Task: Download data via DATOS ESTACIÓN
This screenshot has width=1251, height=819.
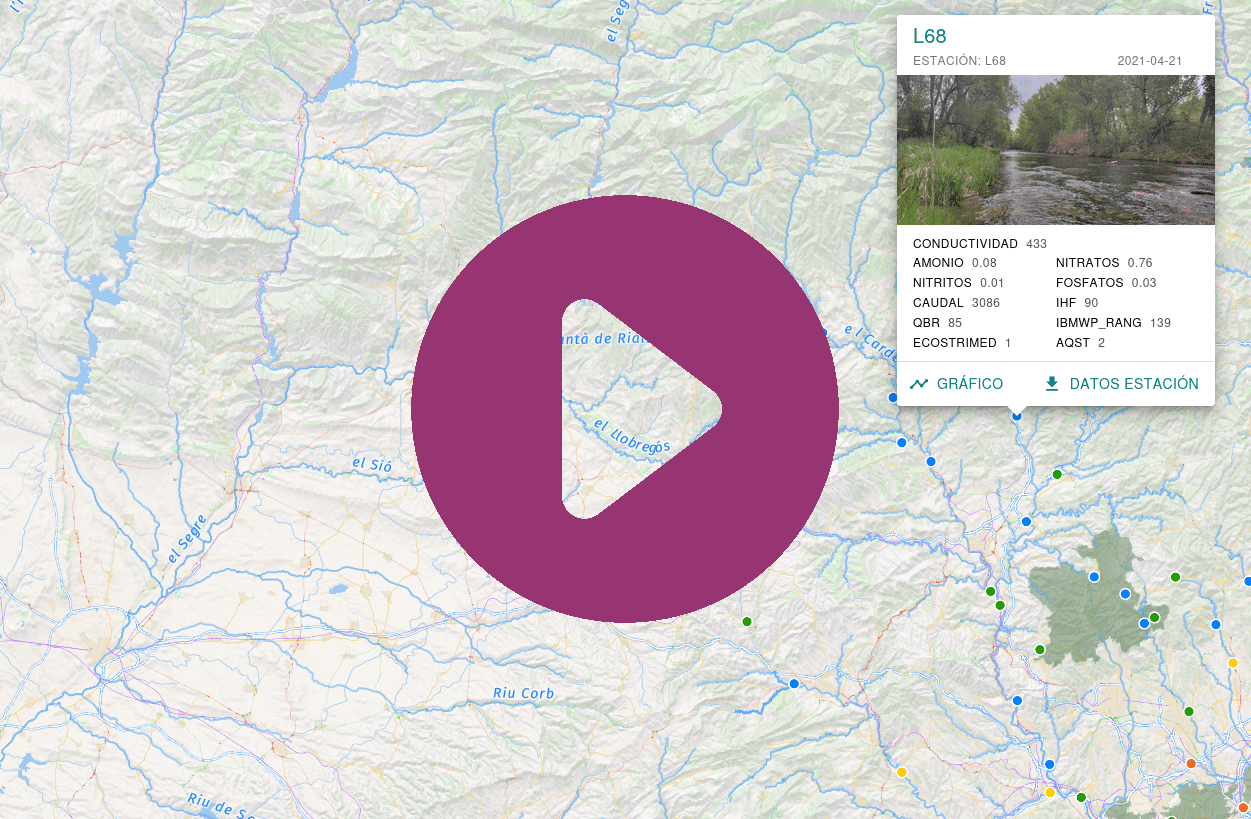Action: click(x=1121, y=384)
